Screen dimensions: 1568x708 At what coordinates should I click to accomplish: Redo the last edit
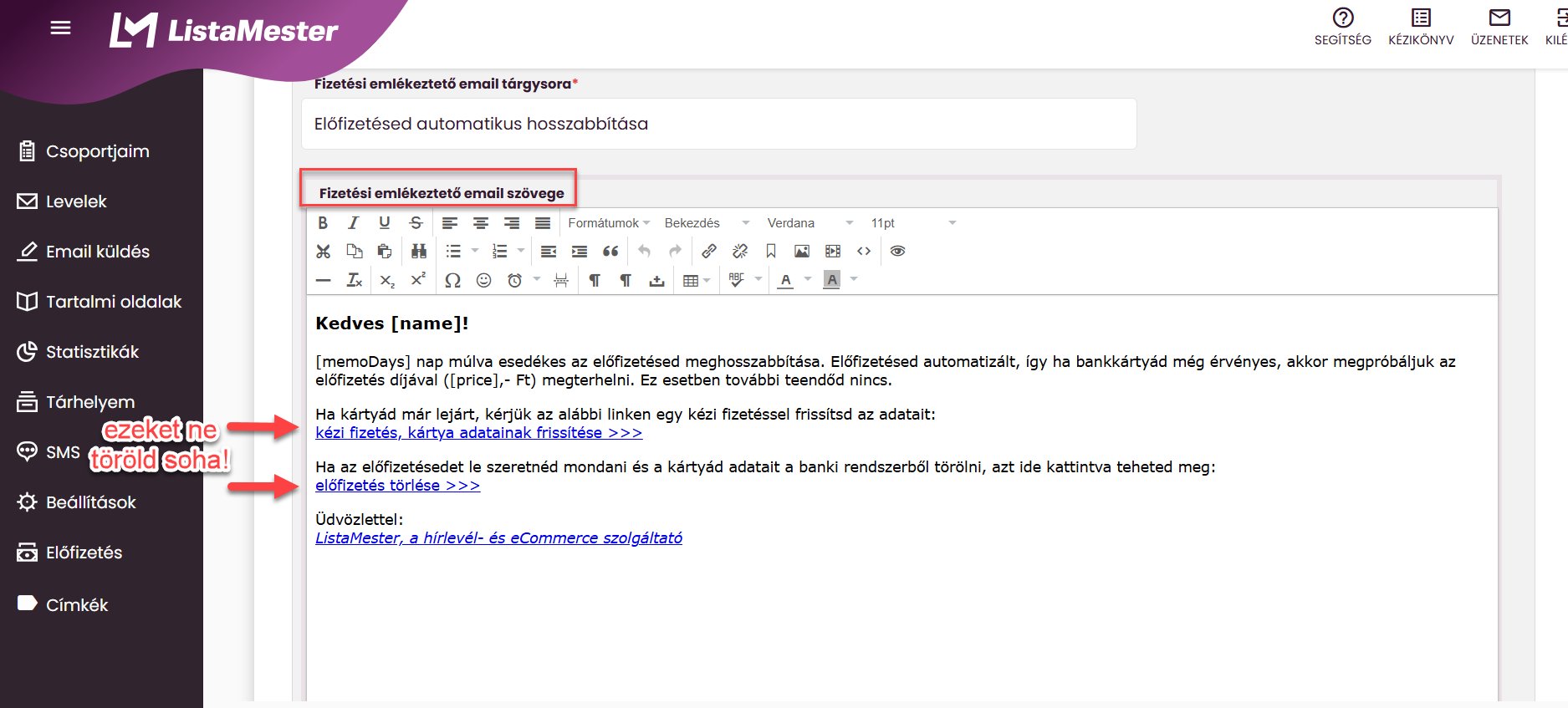click(x=675, y=252)
